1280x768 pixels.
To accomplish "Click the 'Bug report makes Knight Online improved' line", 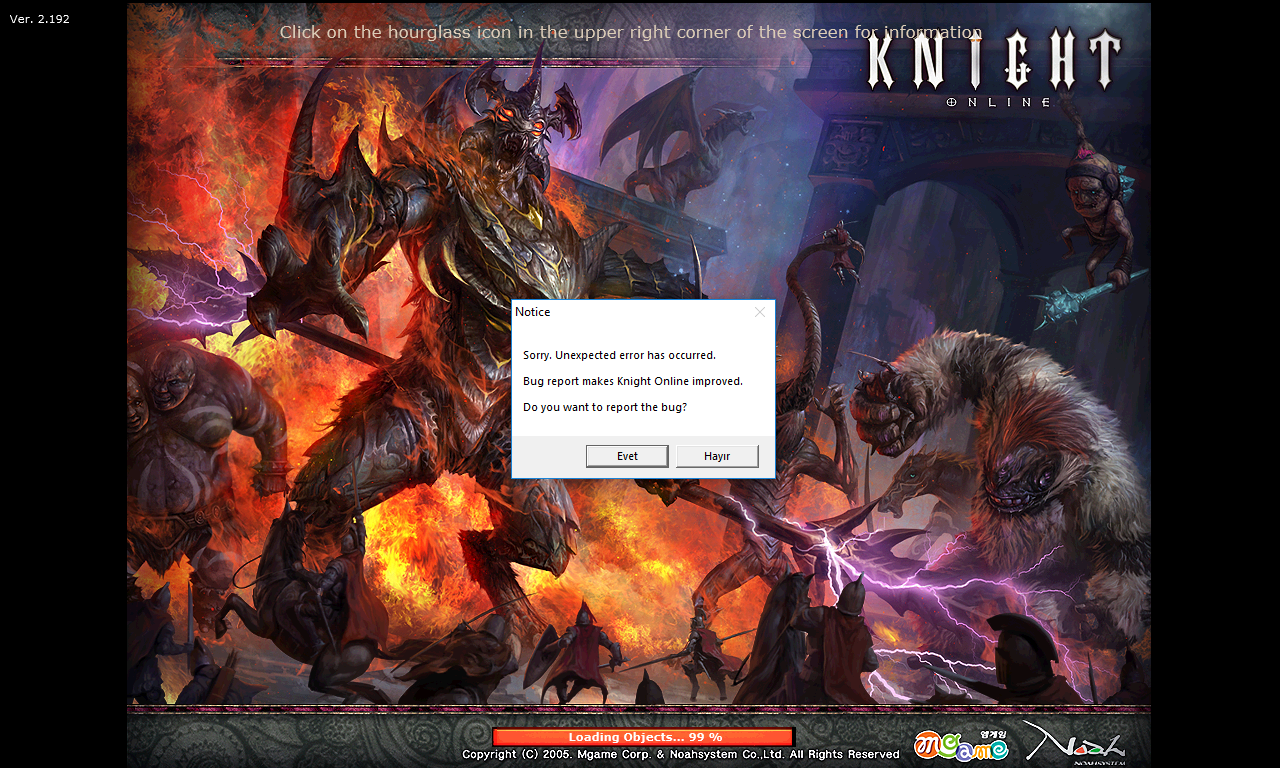I will (x=633, y=381).
